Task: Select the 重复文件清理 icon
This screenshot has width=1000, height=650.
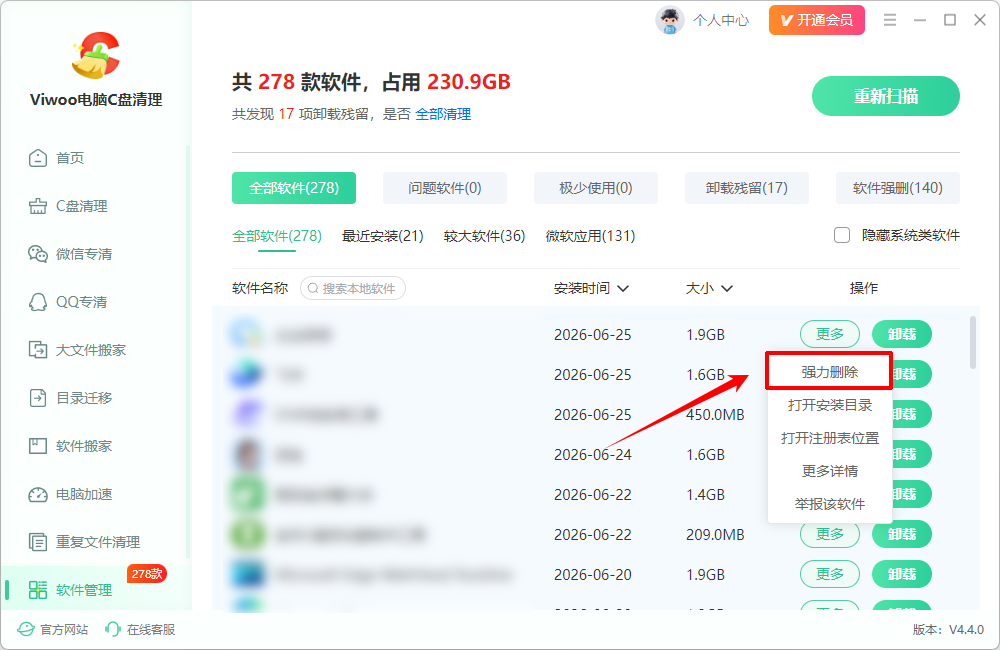Action: (x=38, y=542)
